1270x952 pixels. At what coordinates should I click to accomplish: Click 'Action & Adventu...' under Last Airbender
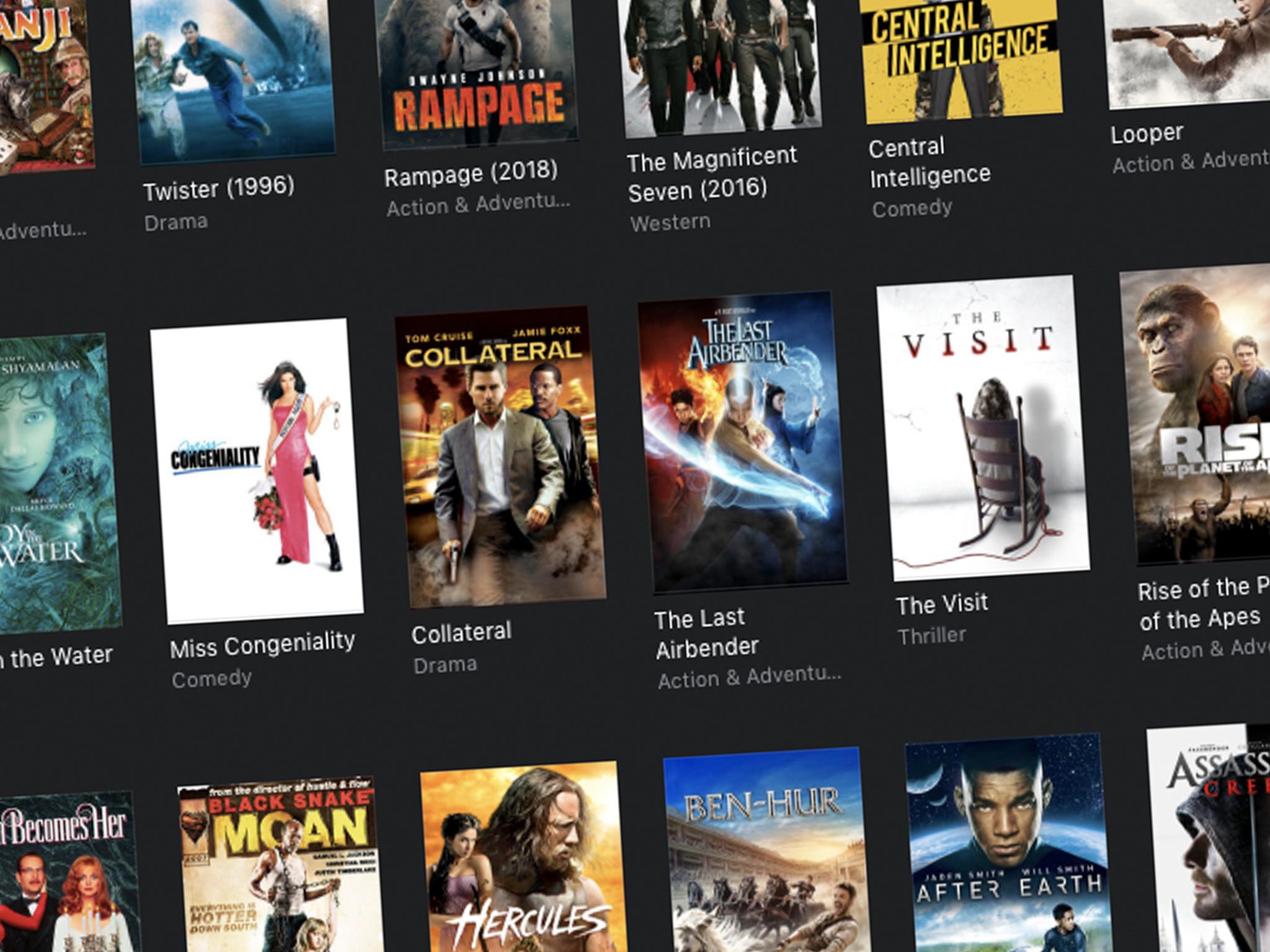(x=750, y=677)
